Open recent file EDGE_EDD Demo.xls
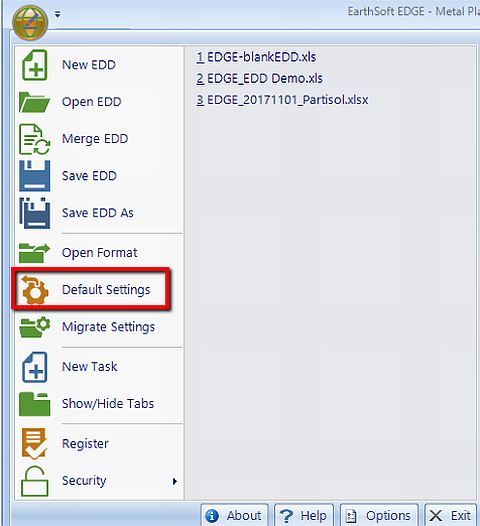Screen dimensions: 480x526 click(x=260, y=78)
